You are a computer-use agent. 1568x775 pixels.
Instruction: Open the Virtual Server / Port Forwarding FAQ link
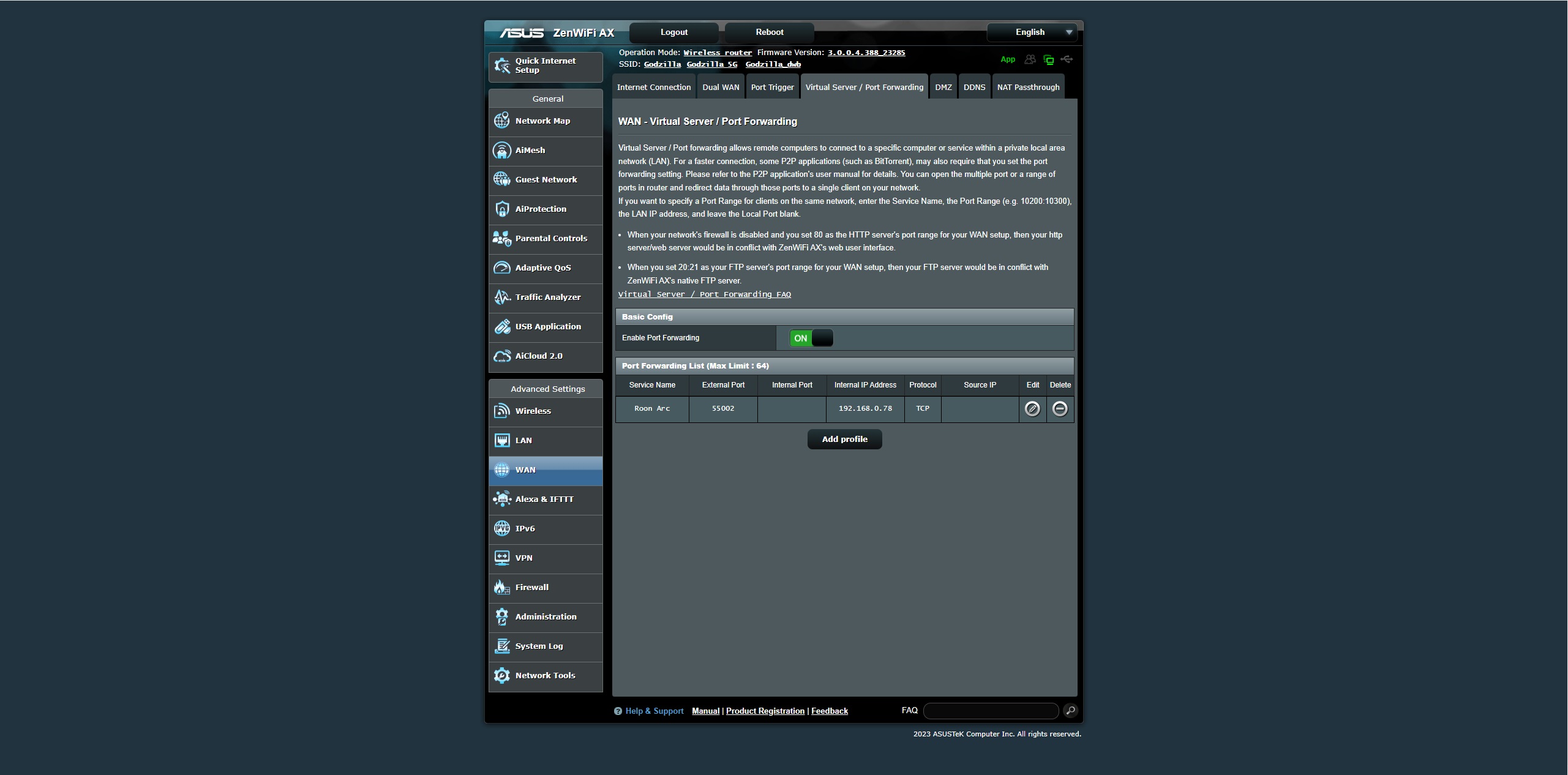(704, 294)
